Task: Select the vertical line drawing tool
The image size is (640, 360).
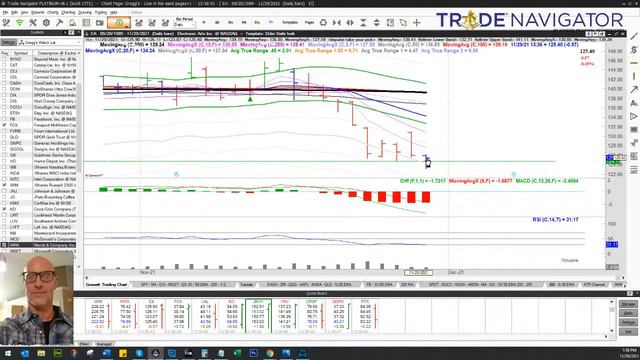Action: click(634, 76)
